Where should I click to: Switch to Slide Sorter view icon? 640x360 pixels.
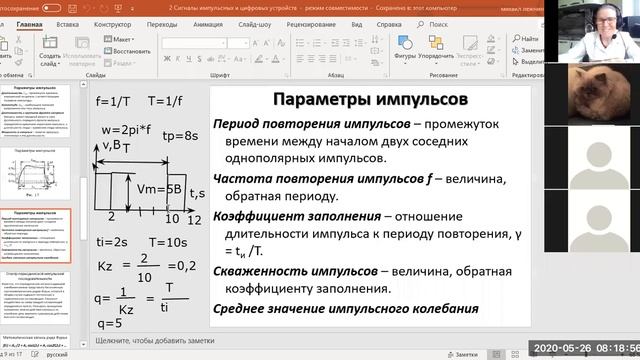[515, 355]
